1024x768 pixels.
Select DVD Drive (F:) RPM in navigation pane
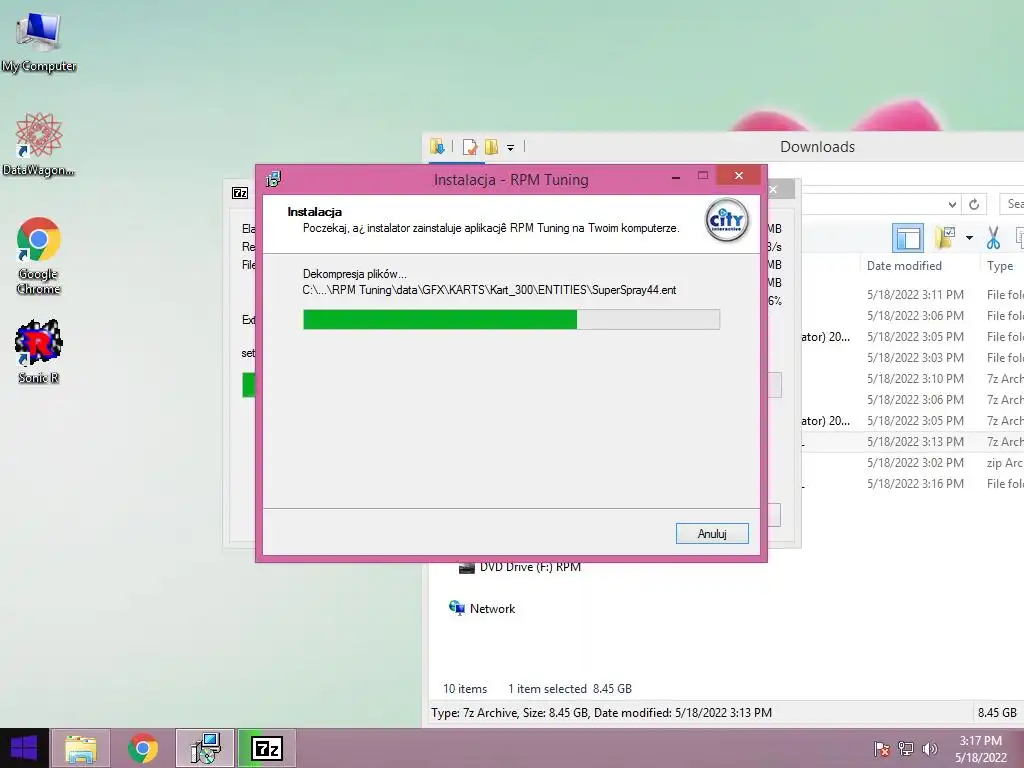pyautogui.click(x=520, y=567)
